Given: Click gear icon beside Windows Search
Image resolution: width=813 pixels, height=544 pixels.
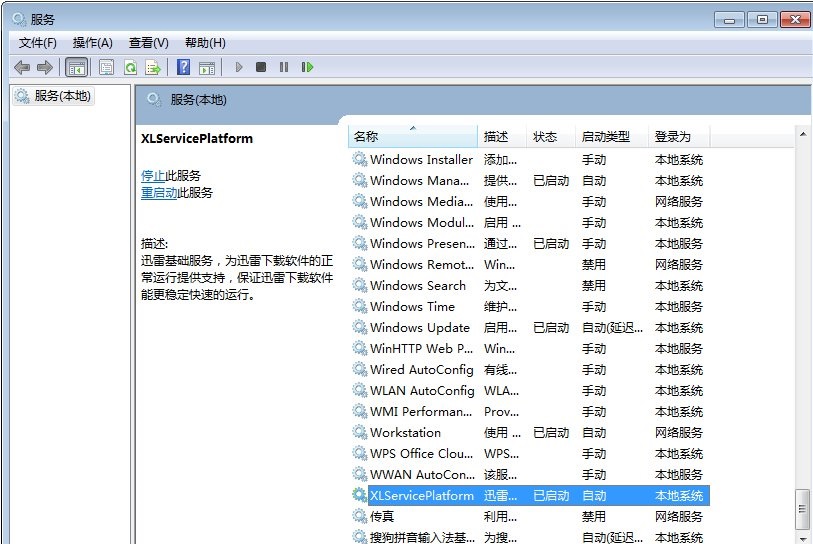Looking at the screenshot, I should pos(359,285).
